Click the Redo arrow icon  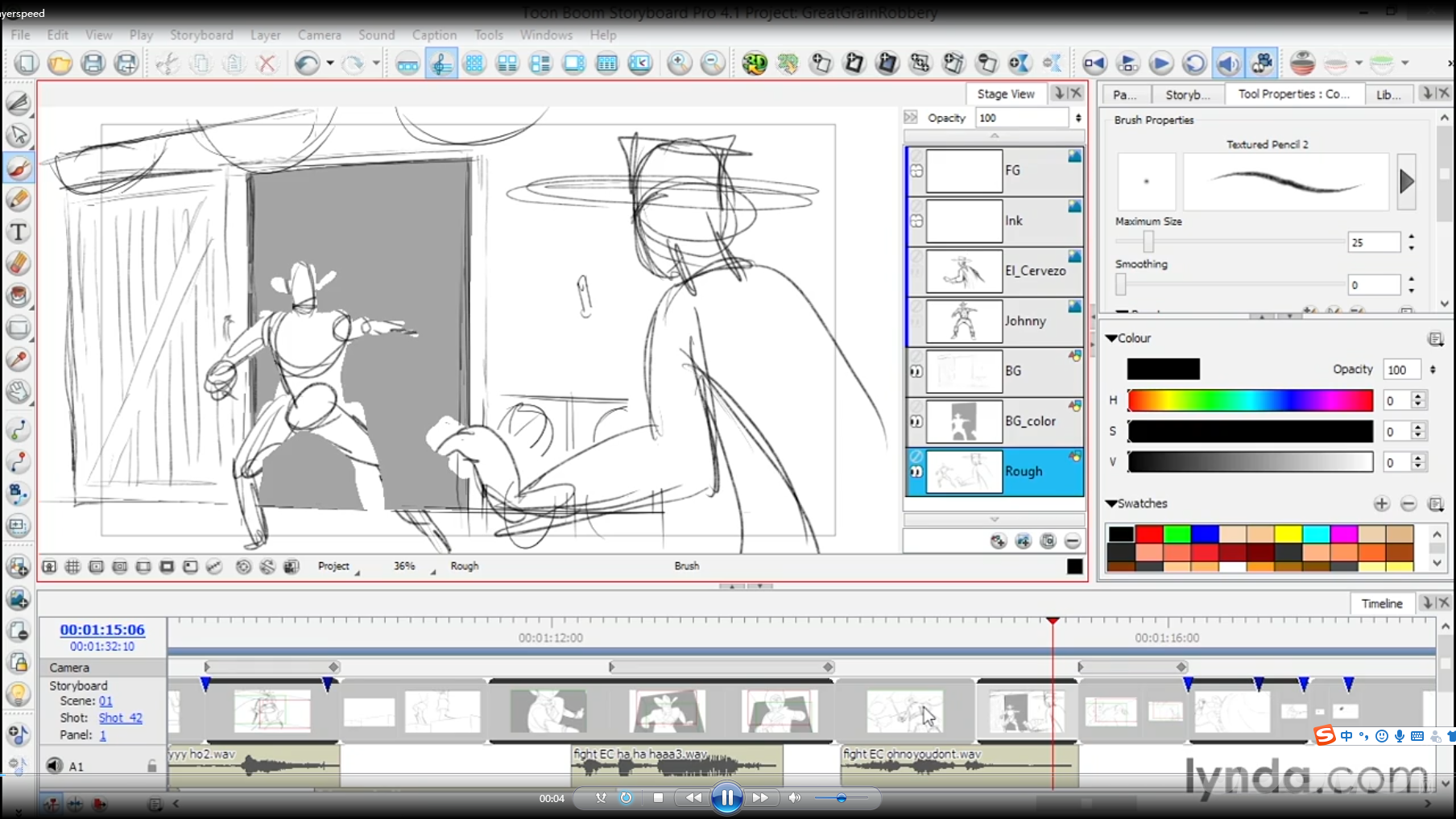click(x=353, y=63)
